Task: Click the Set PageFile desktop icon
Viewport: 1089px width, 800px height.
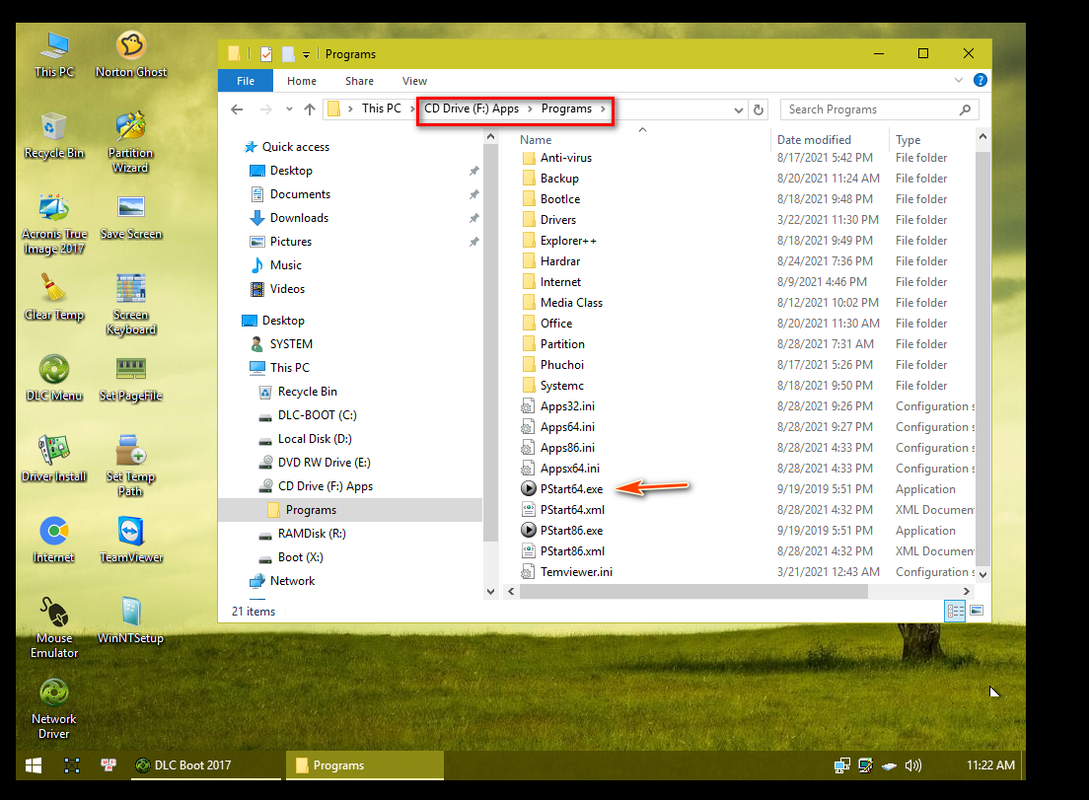Action: (131, 379)
